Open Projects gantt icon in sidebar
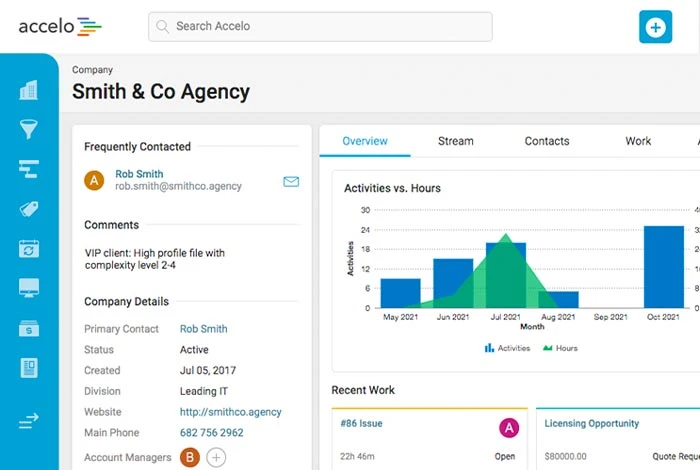 tap(29, 169)
